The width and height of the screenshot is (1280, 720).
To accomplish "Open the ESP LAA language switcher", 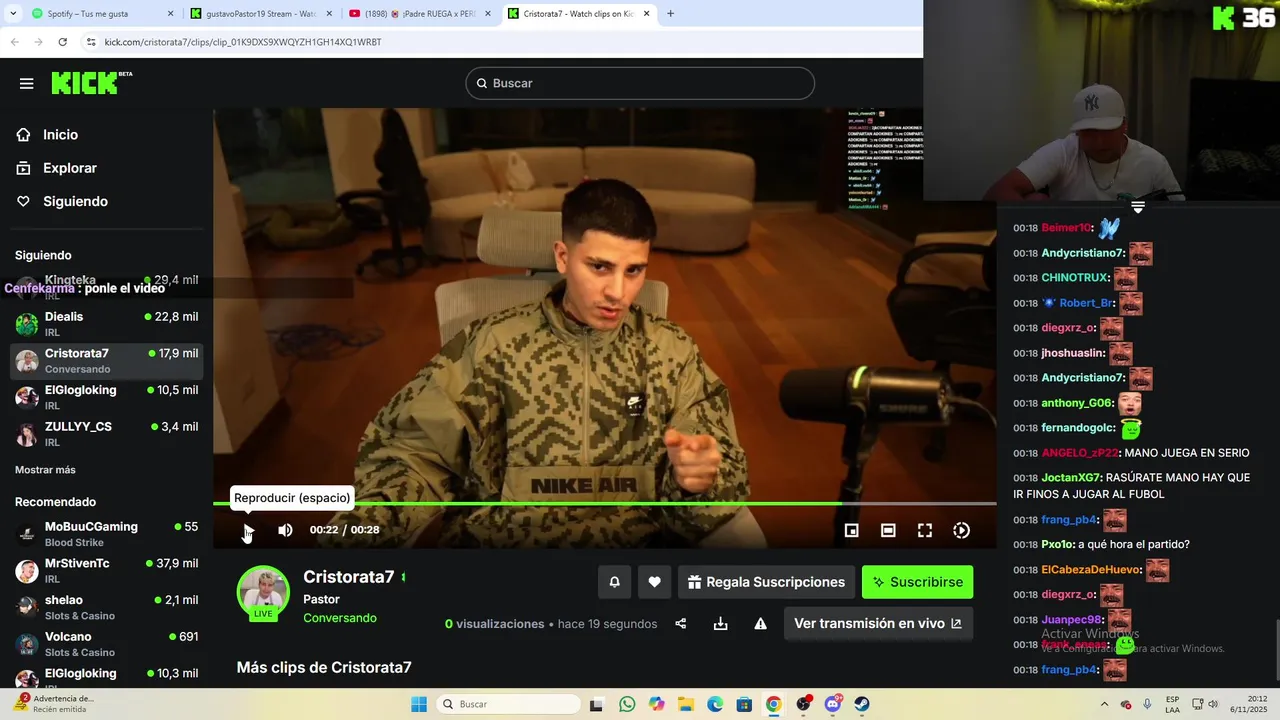I will coord(1173,704).
